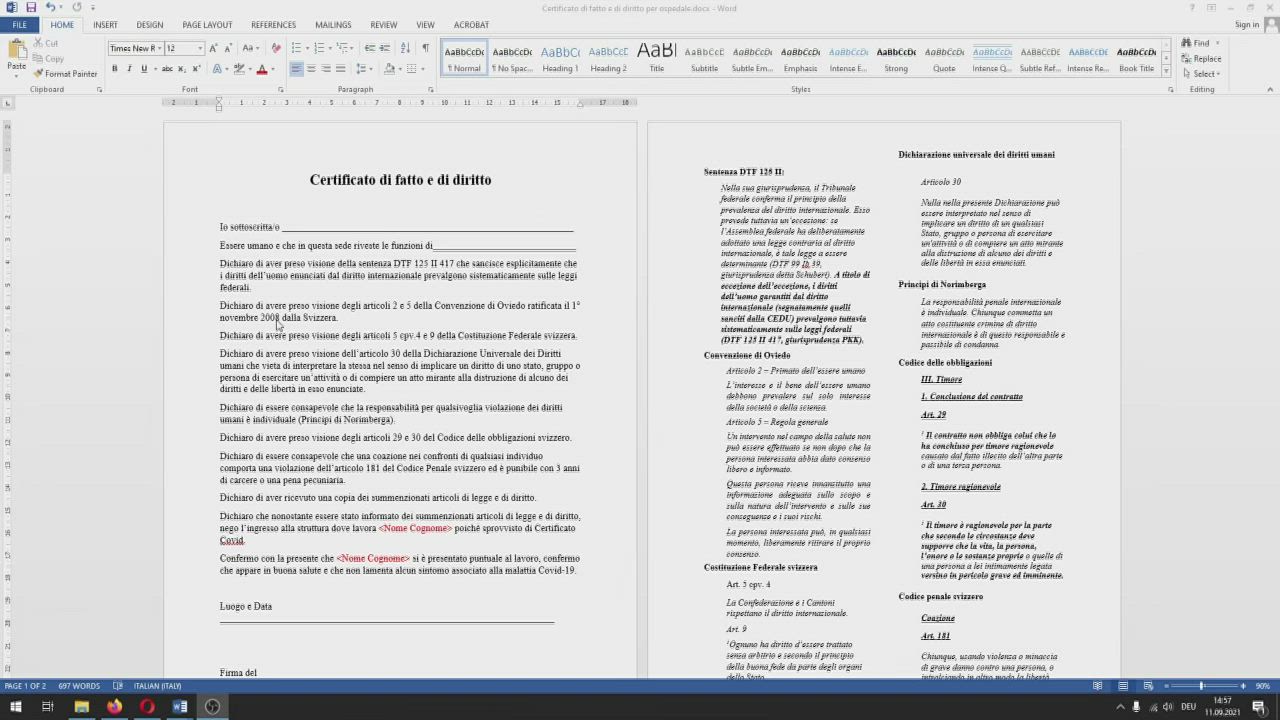Expand the Styles gallery More arrow
The width and height of the screenshot is (1280, 720).
click(1166, 73)
